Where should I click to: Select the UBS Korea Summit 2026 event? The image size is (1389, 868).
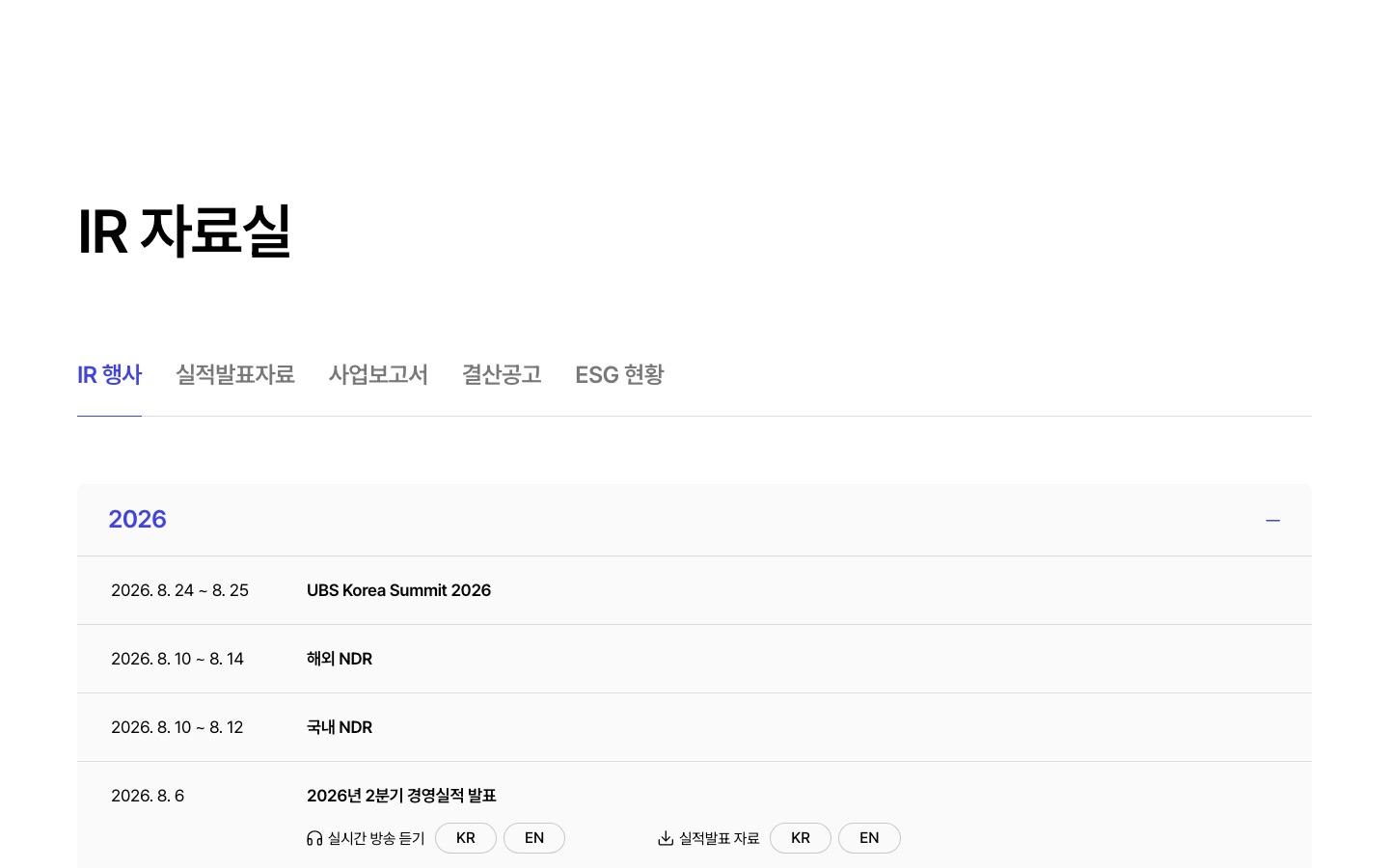point(398,590)
